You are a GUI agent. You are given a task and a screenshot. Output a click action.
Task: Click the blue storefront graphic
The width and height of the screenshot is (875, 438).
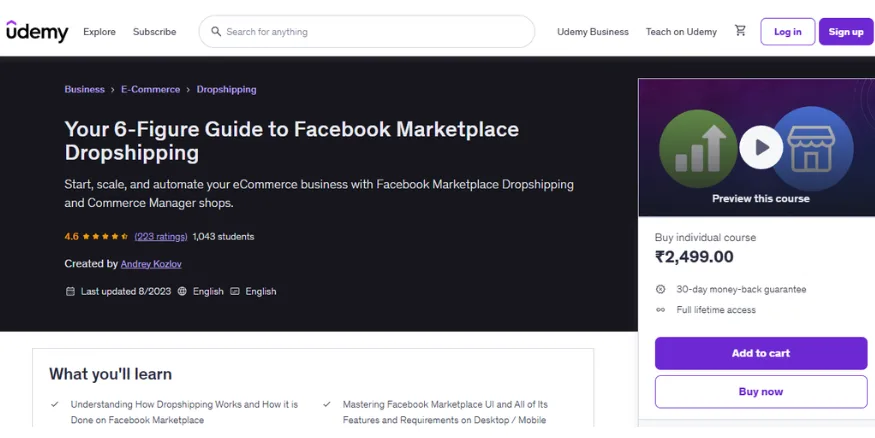pos(812,148)
